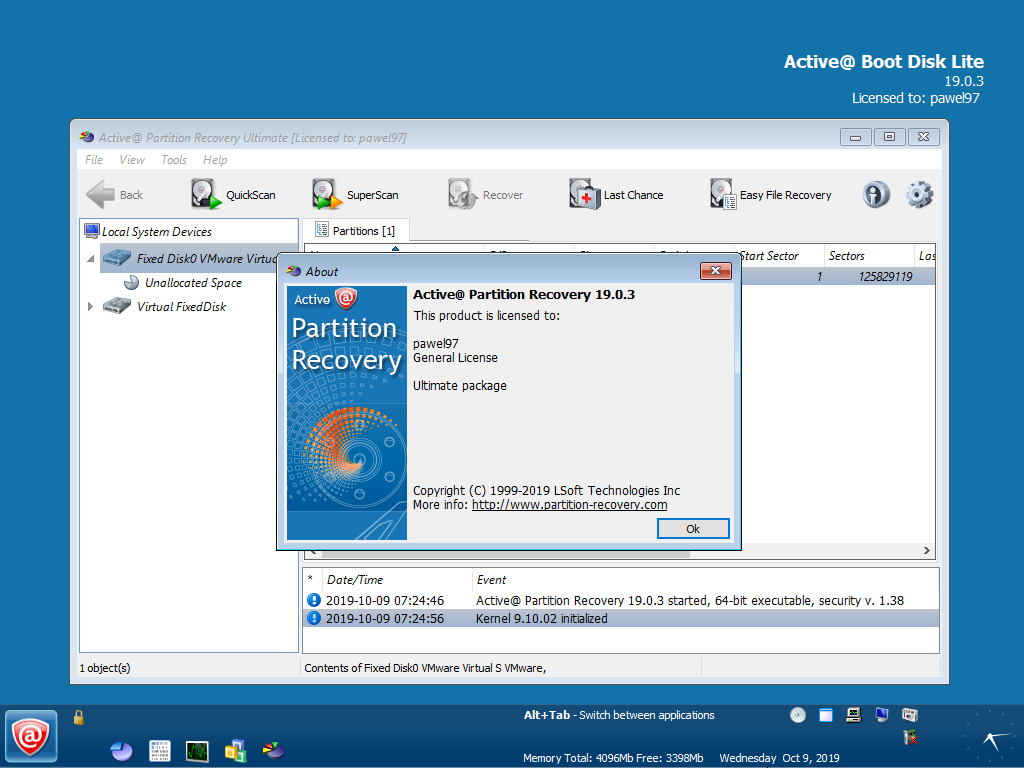Collapse the Fixed Disk0 tree node
The width and height of the screenshot is (1024, 768).
[91, 259]
